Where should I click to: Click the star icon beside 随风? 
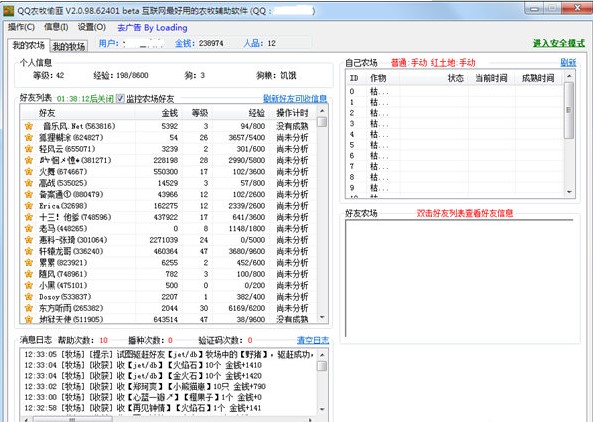tap(29, 274)
